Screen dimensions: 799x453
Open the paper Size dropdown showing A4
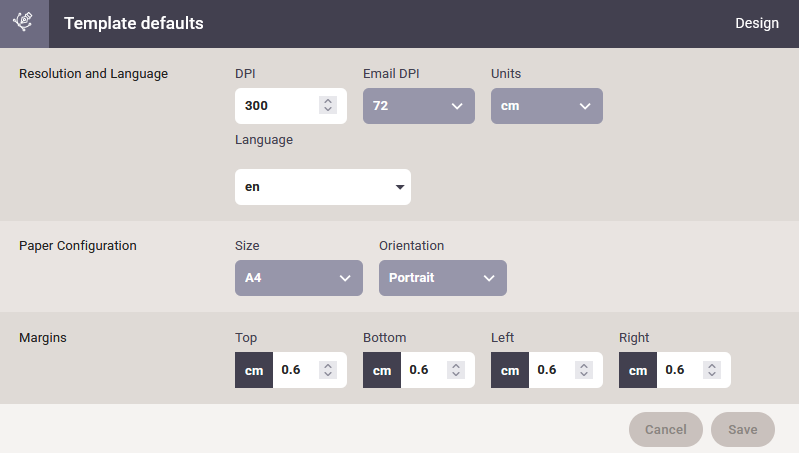(x=299, y=278)
